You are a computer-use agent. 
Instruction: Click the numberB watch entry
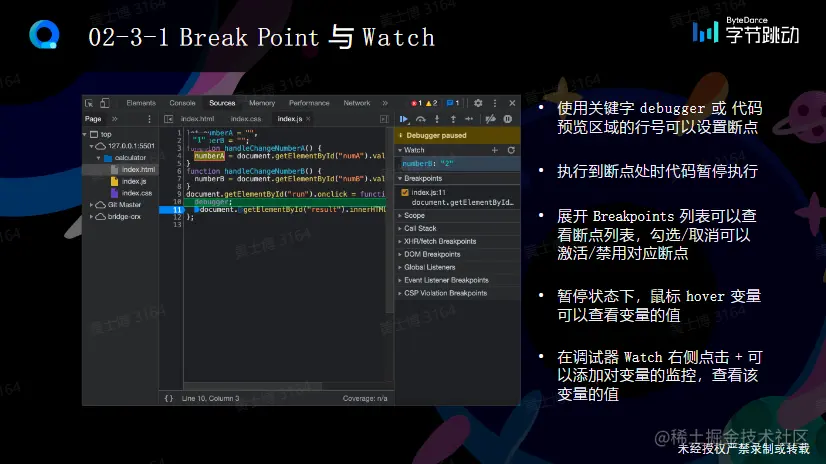coord(457,164)
